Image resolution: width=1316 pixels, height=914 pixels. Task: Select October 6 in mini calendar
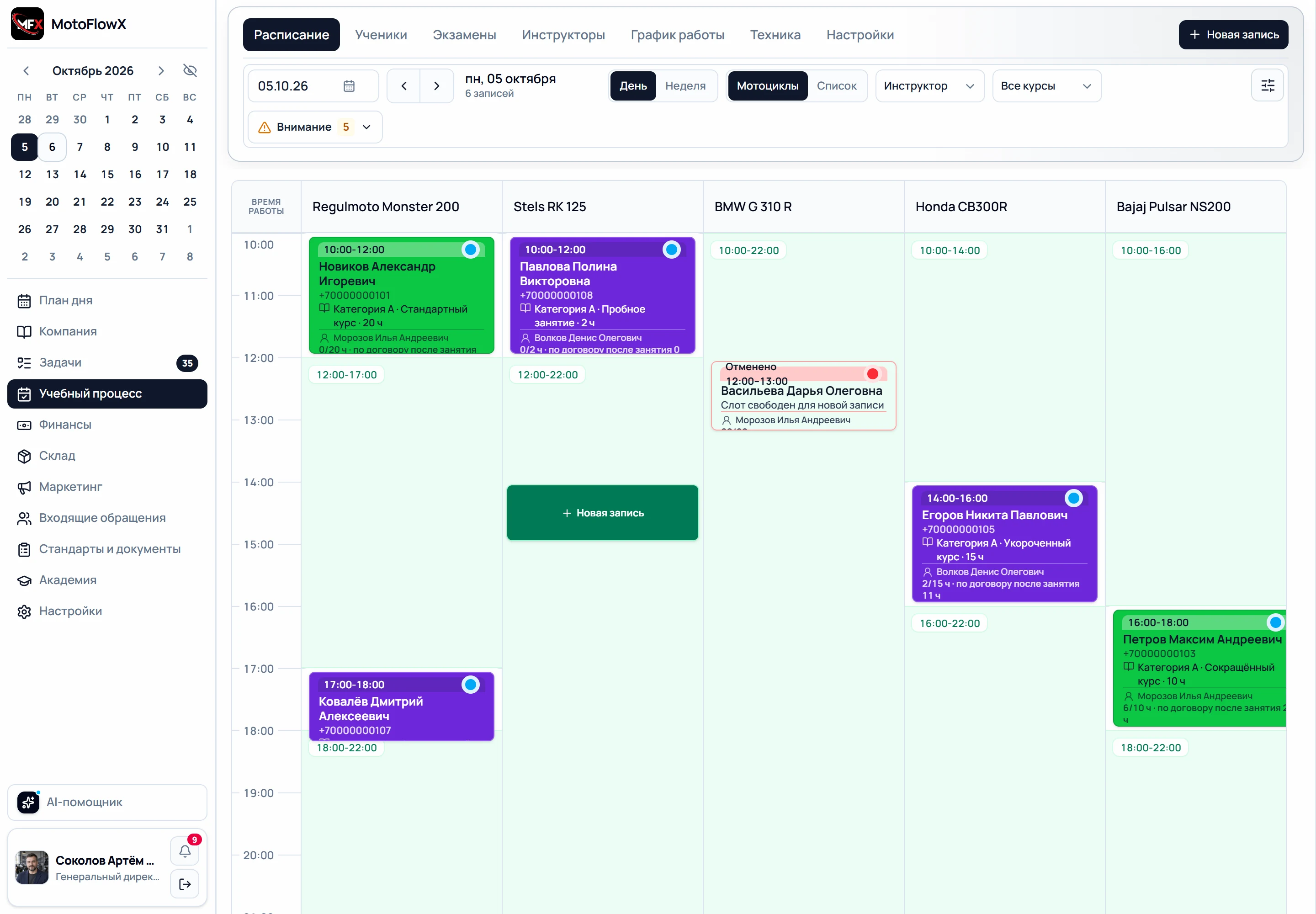tap(52, 147)
